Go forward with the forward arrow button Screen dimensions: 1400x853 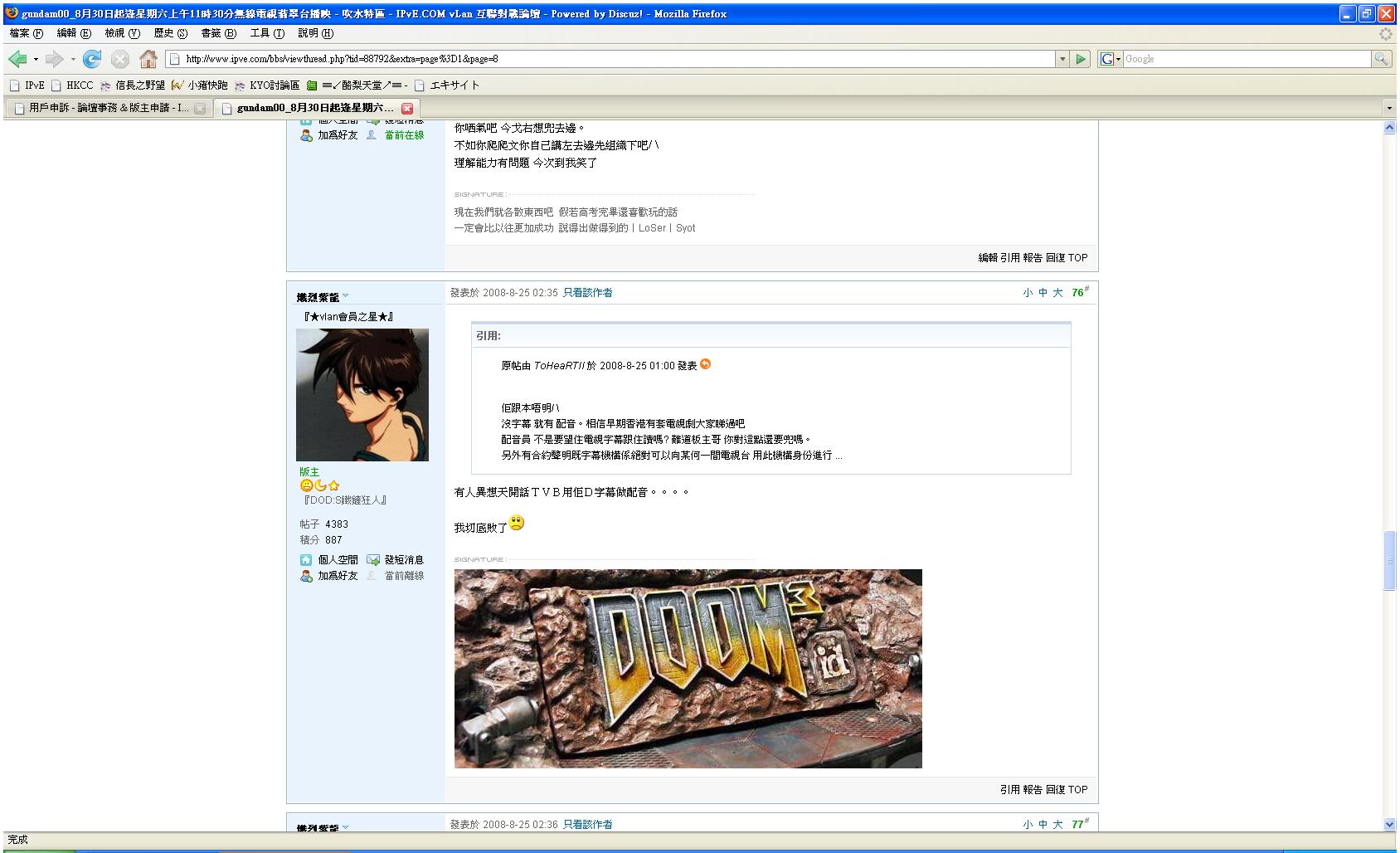pos(54,59)
